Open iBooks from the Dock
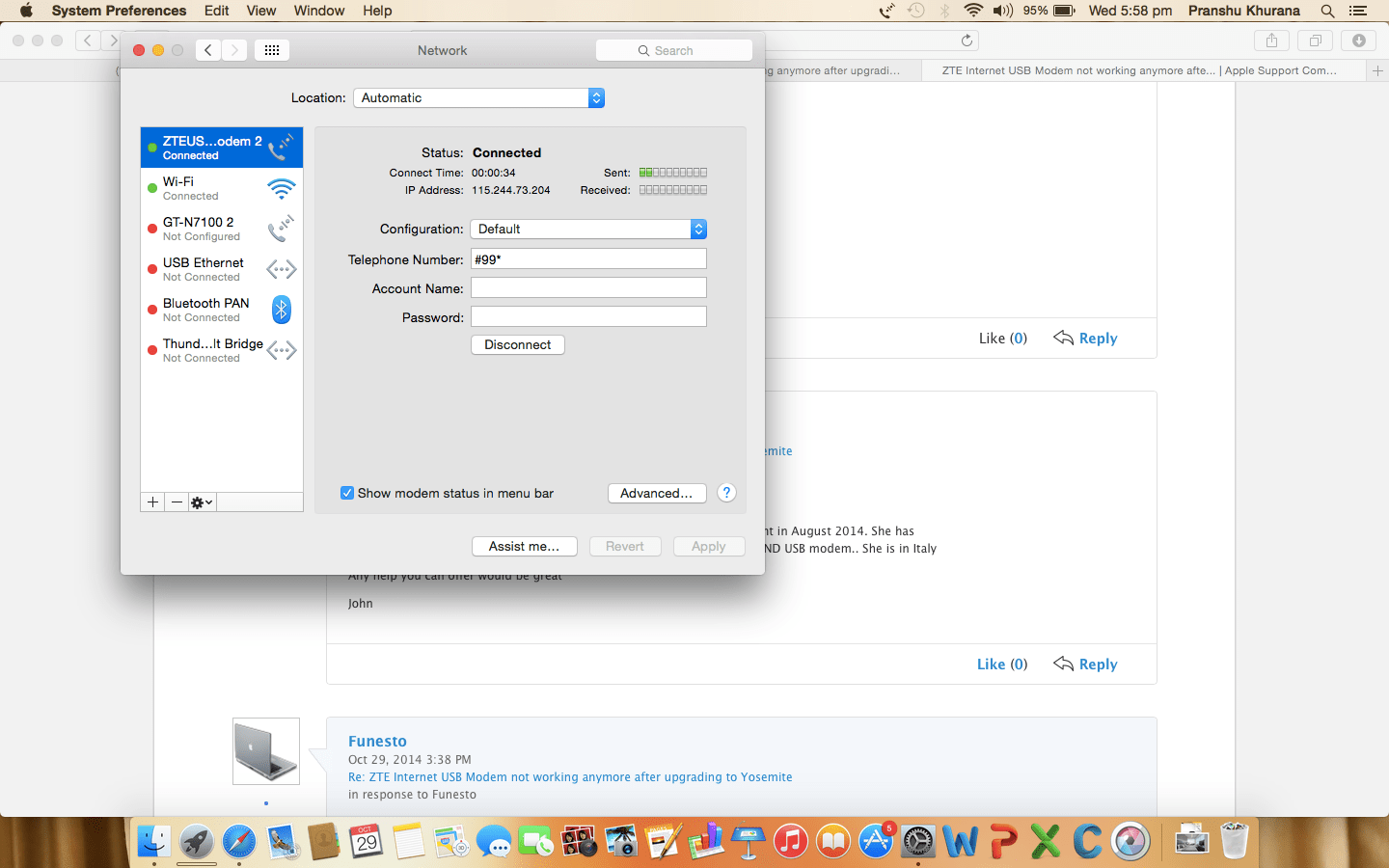1389x868 pixels. click(x=833, y=841)
